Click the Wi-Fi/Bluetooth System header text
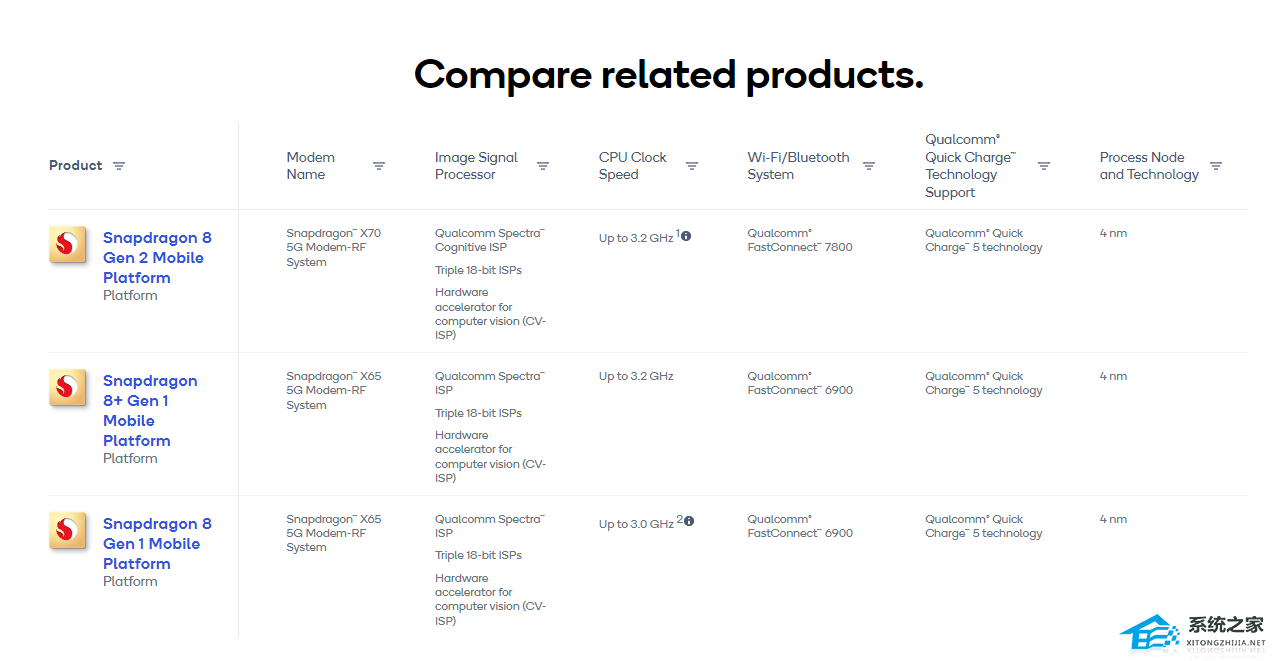This screenshot has height=661, width=1281. click(798, 166)
